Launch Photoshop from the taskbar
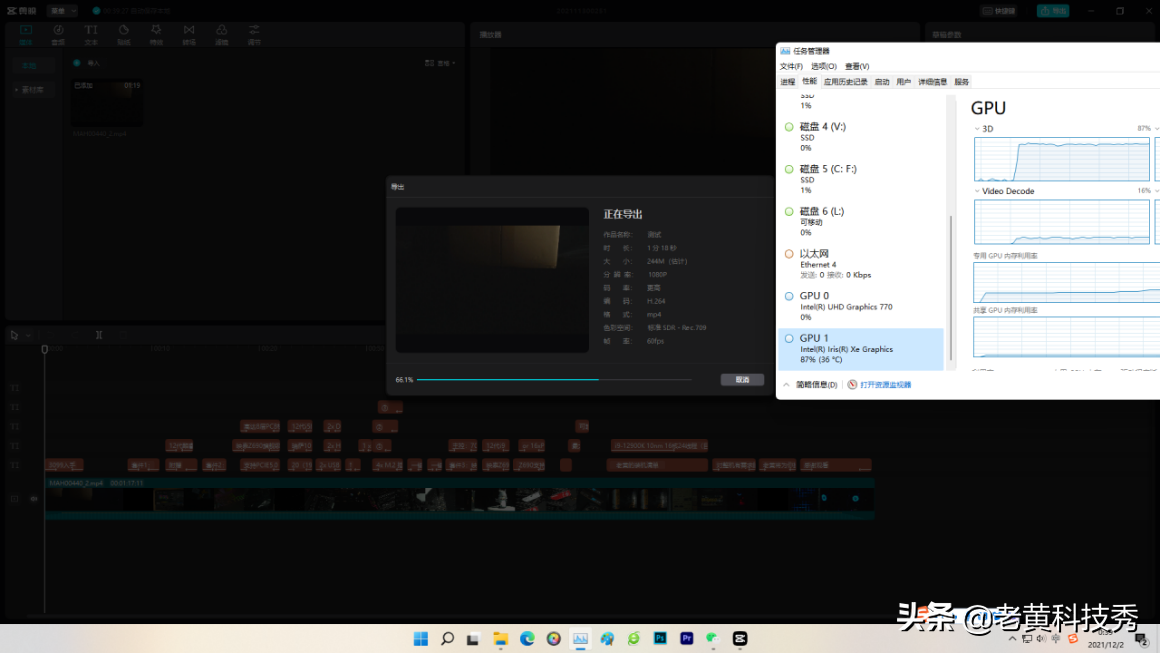1160x653 pixels. click(x=660, y=639)
